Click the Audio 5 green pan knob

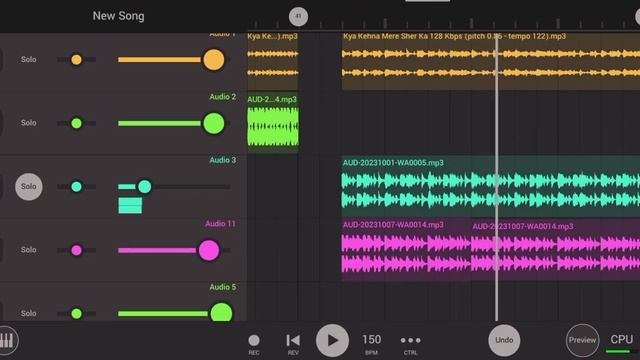click(76, 313)
